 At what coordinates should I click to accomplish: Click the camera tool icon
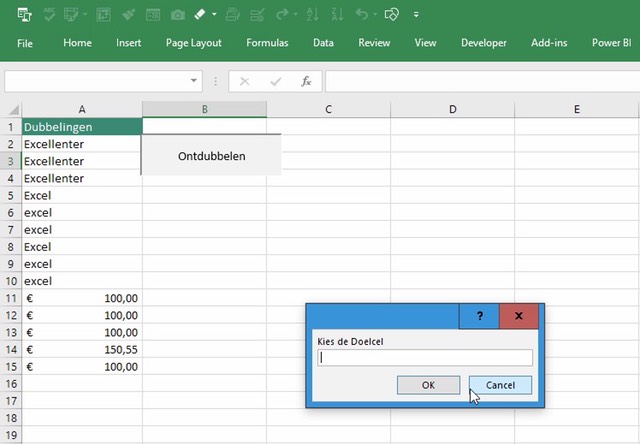178,15
